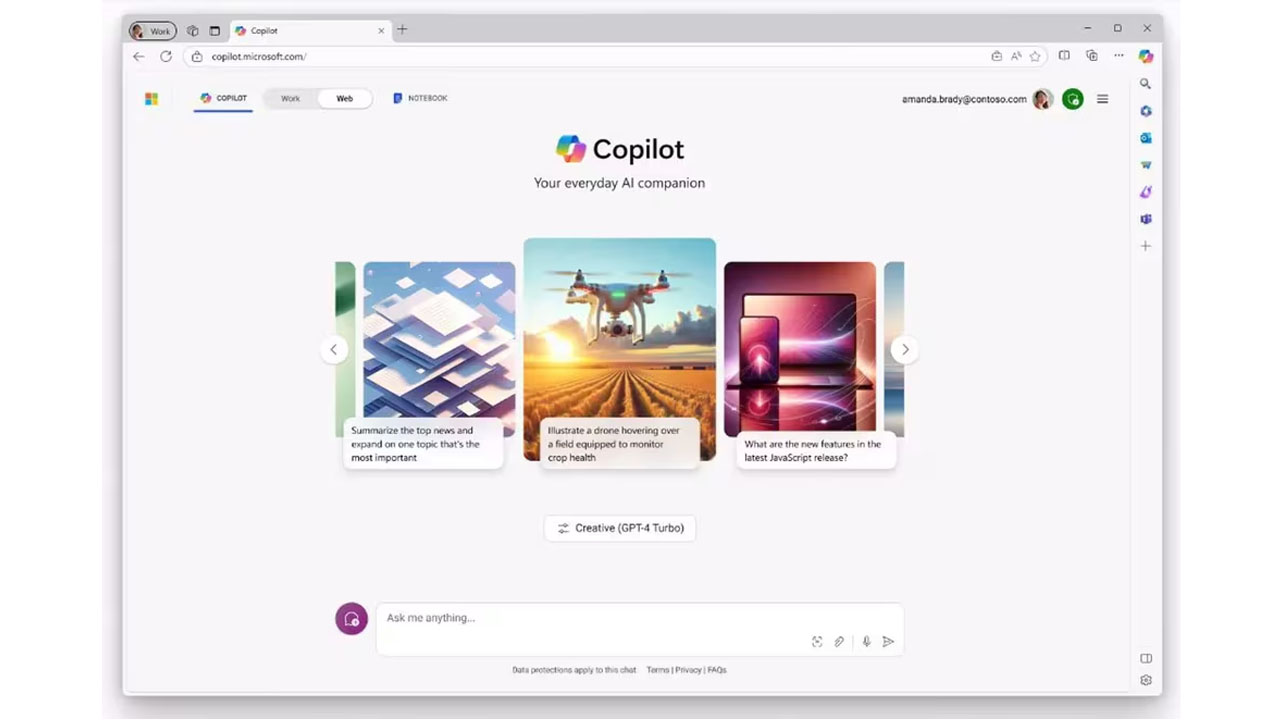The height and width of the screenshot is (720, 1280).
Task: Open the Creative (GPT-4 Turbo) style selector
Action: point(620,528)
